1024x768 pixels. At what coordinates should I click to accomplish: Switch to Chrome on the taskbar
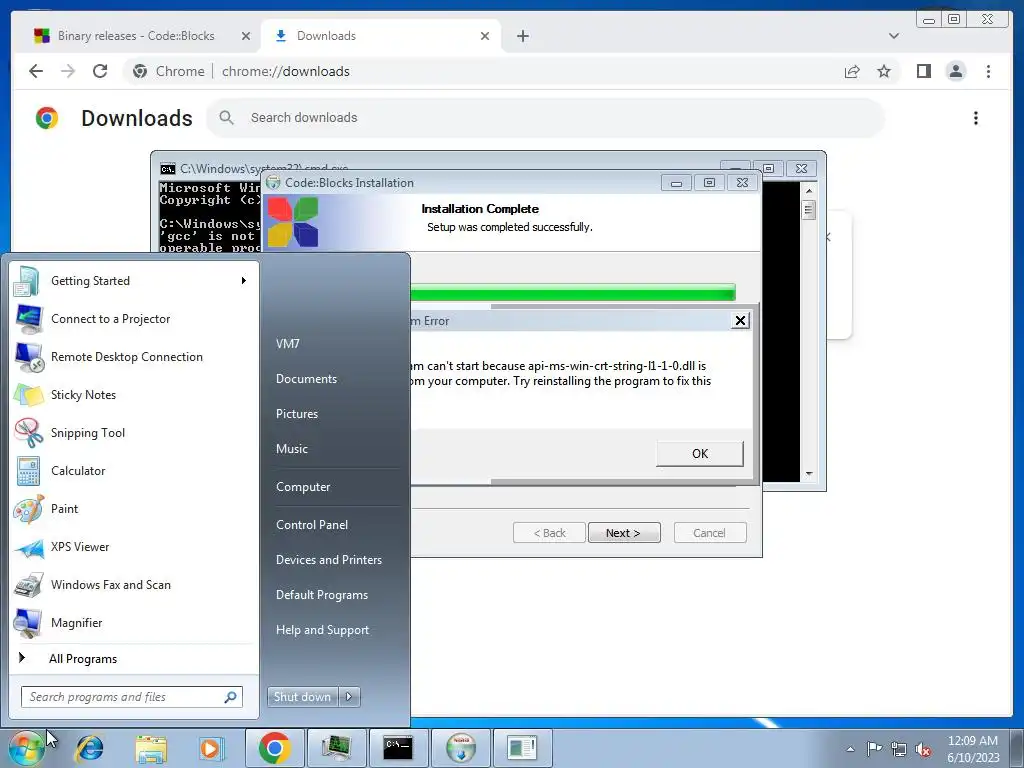point(274,748)
